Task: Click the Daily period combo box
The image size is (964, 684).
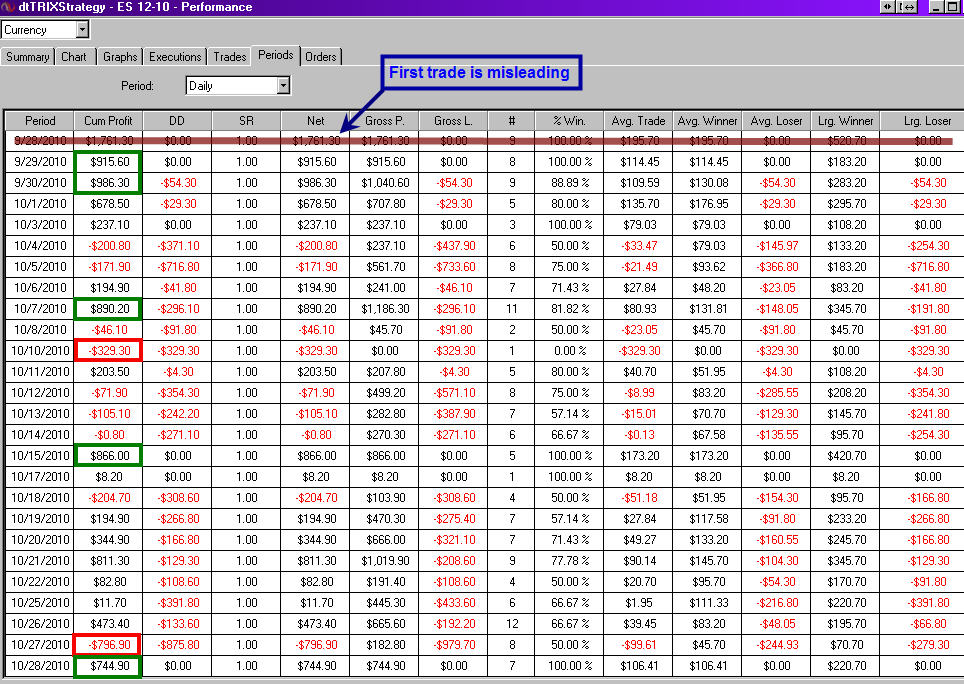Action: (x=238, y=85)
